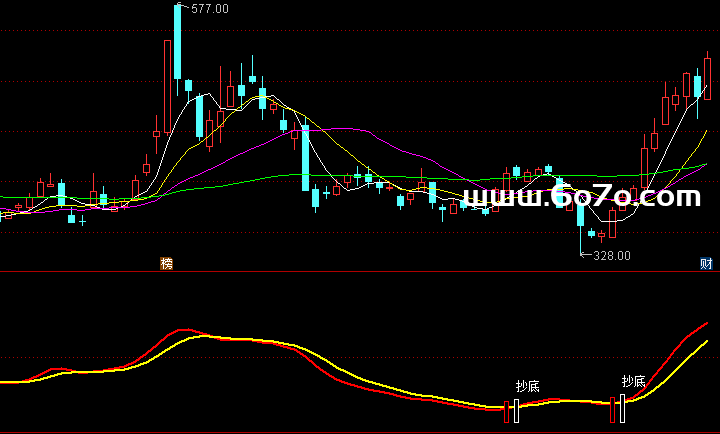The image size is (720, 434).
Task: Click the 577.00 high price label
Action: click(x=210, y=9)
